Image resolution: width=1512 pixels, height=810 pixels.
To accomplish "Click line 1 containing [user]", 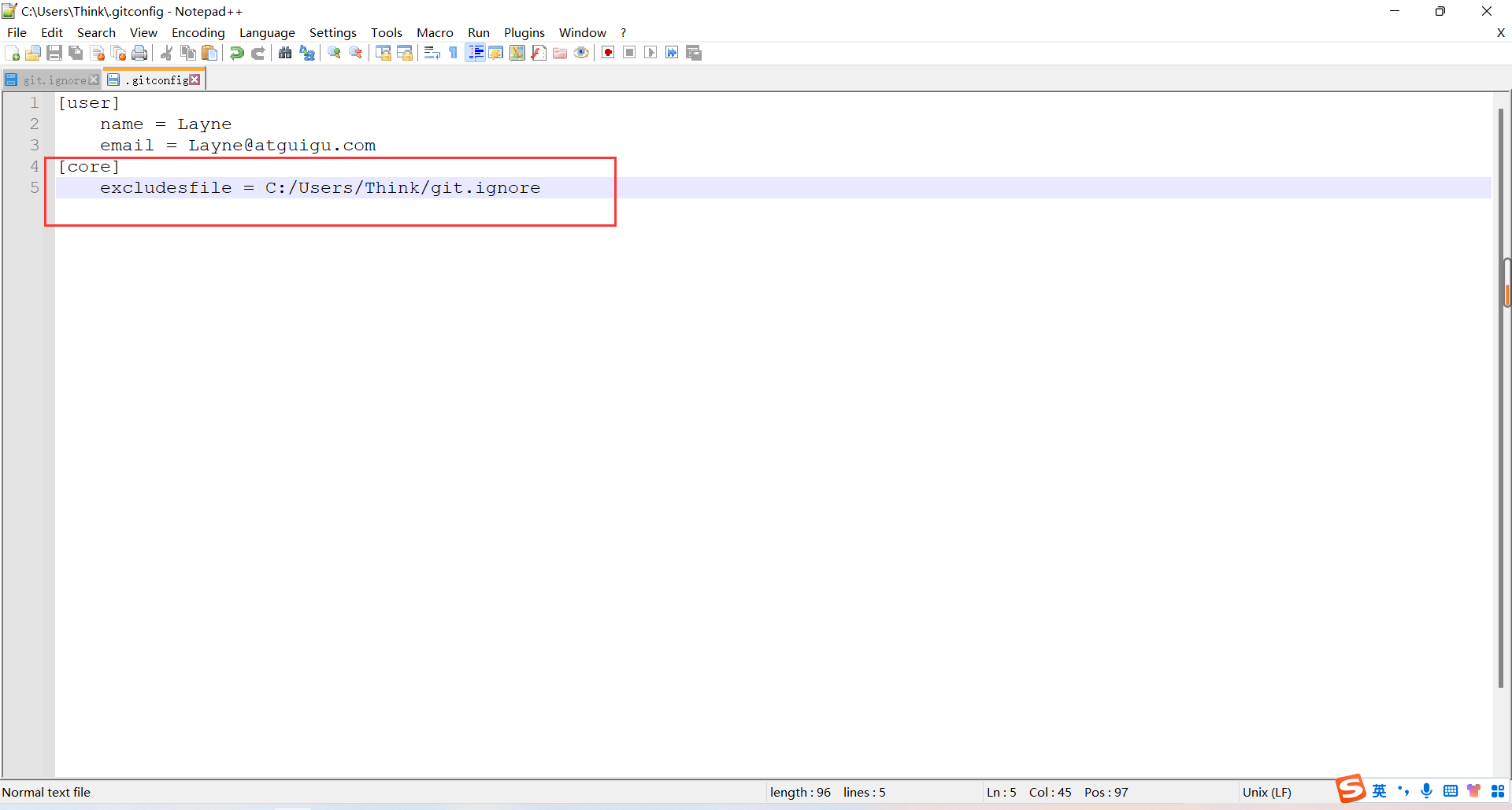I will (x=773, y=103).
